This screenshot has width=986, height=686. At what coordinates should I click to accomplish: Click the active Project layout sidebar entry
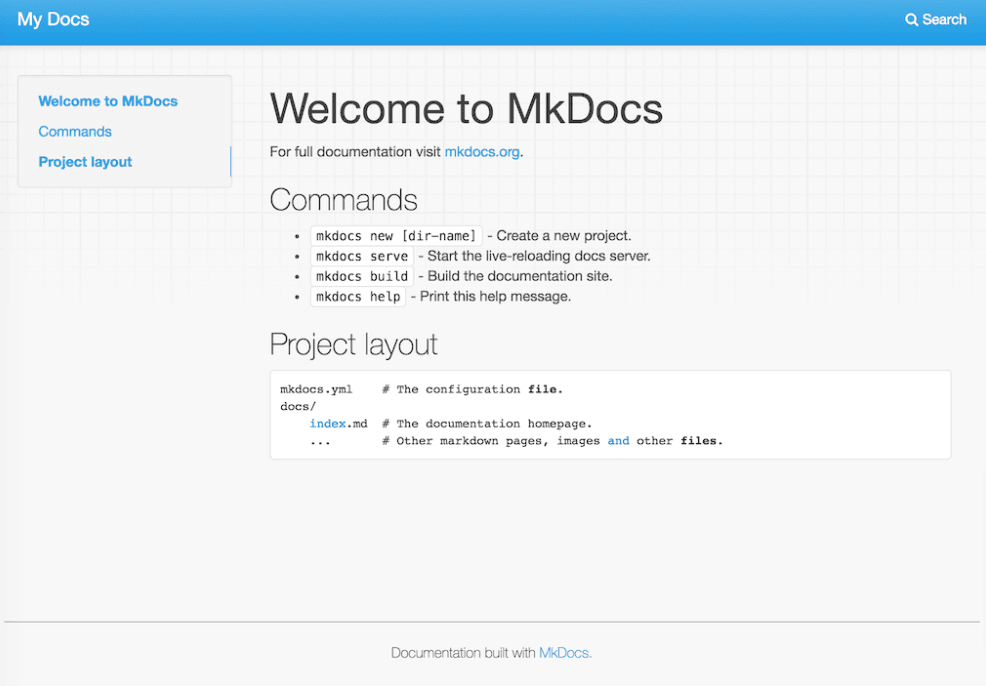point(85,161)
